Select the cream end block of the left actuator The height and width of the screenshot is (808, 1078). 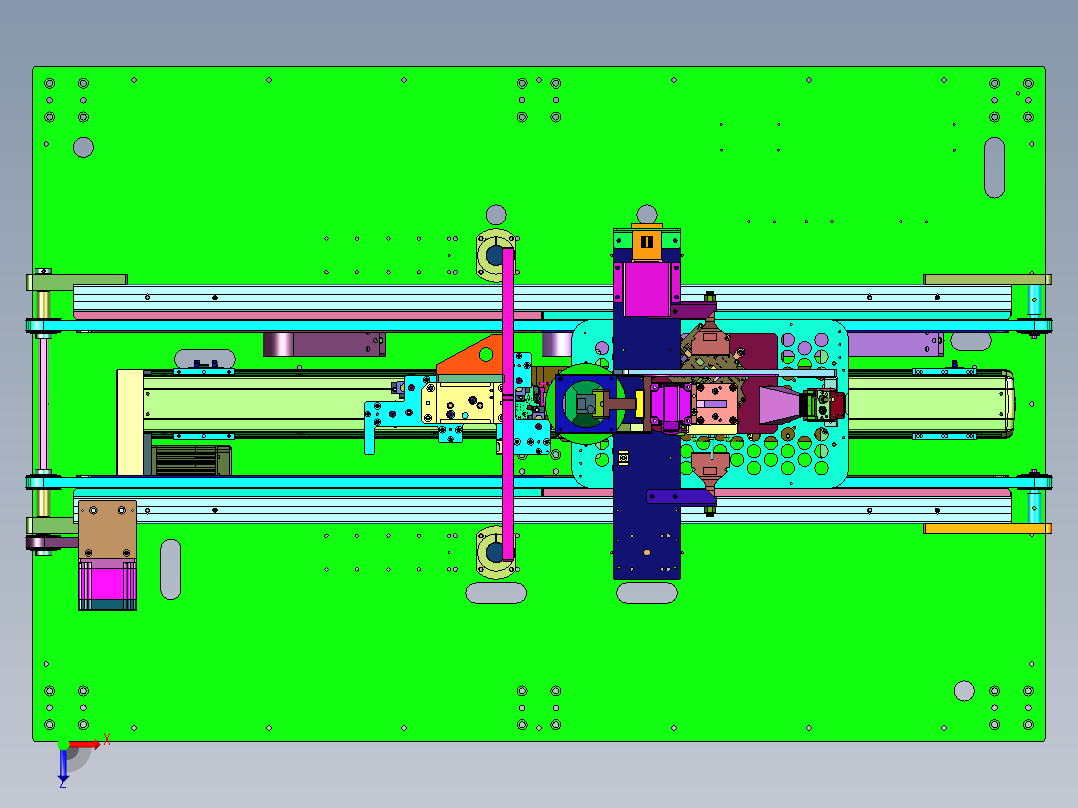tap(130, 422)
